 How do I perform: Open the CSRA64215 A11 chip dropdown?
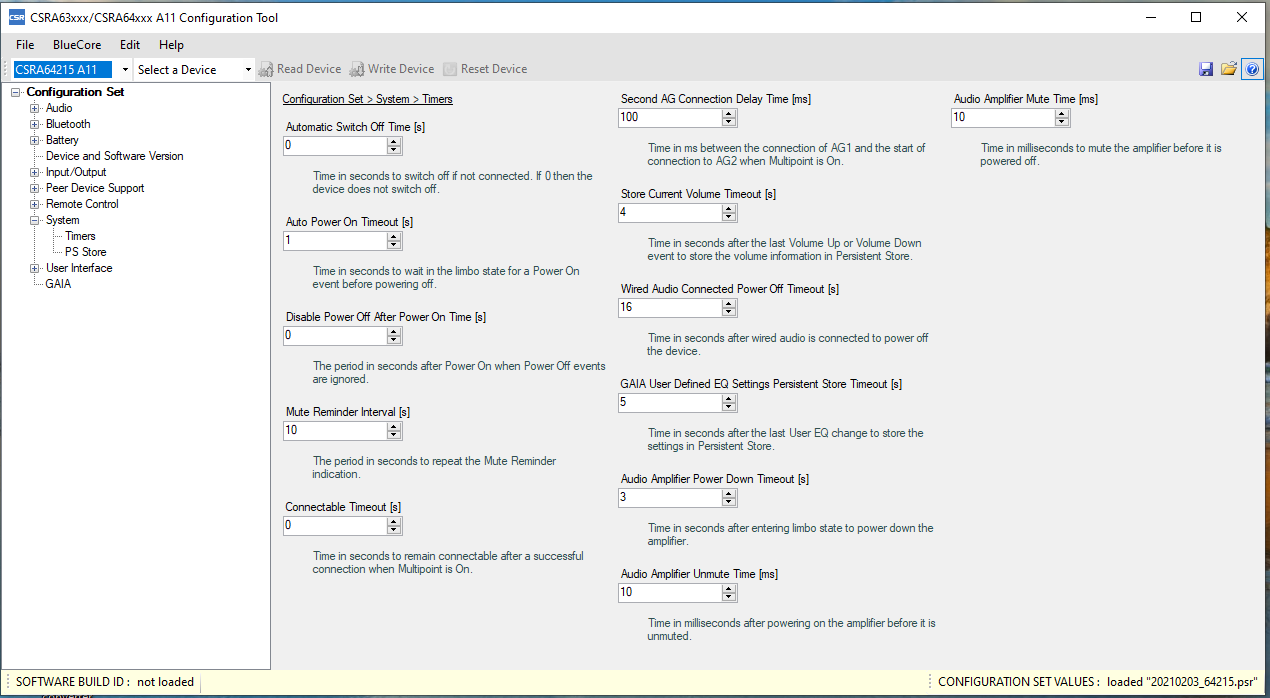[125, 70]
